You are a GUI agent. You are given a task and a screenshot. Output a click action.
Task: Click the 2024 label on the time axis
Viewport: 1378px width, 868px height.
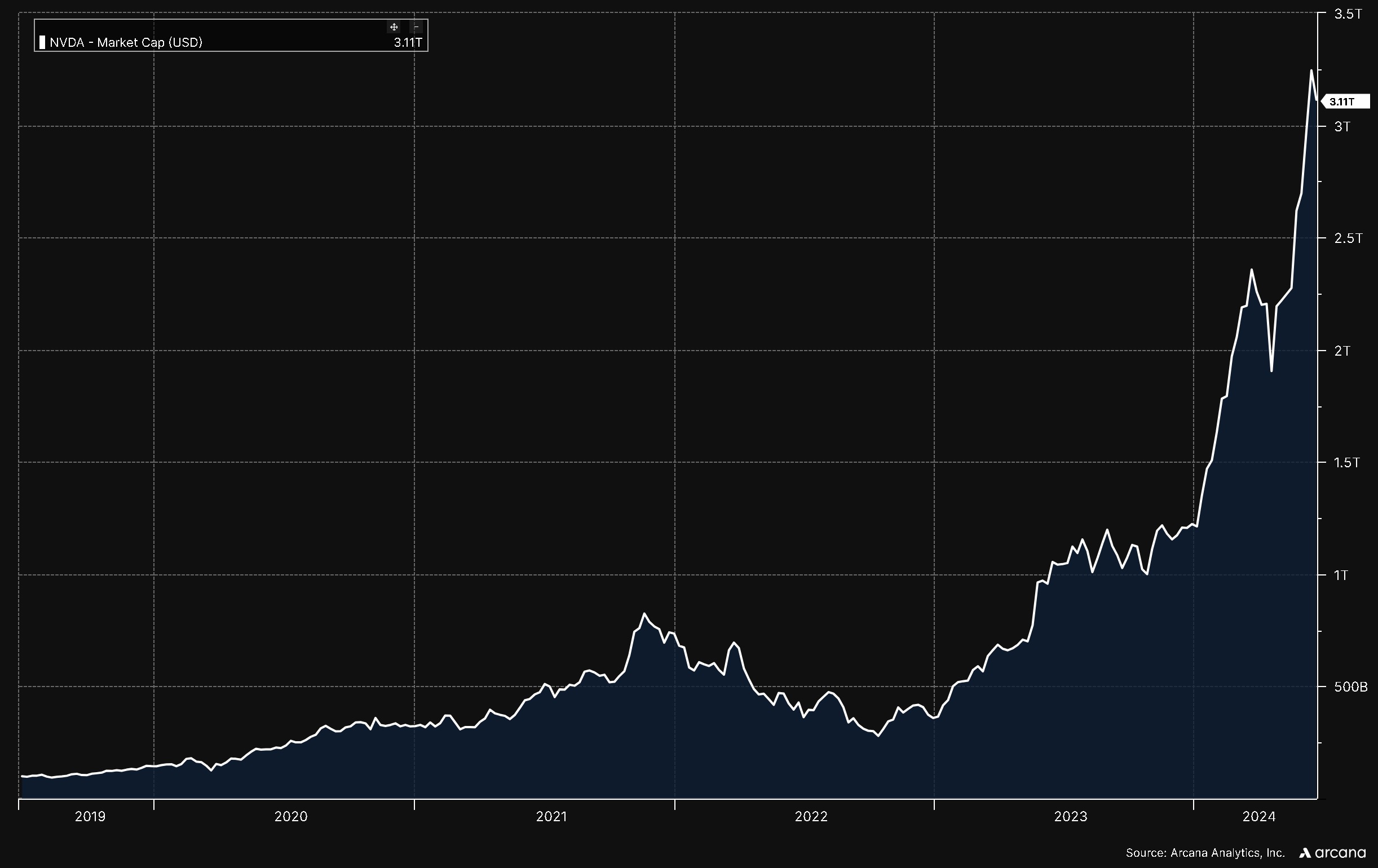(1259, 817)
